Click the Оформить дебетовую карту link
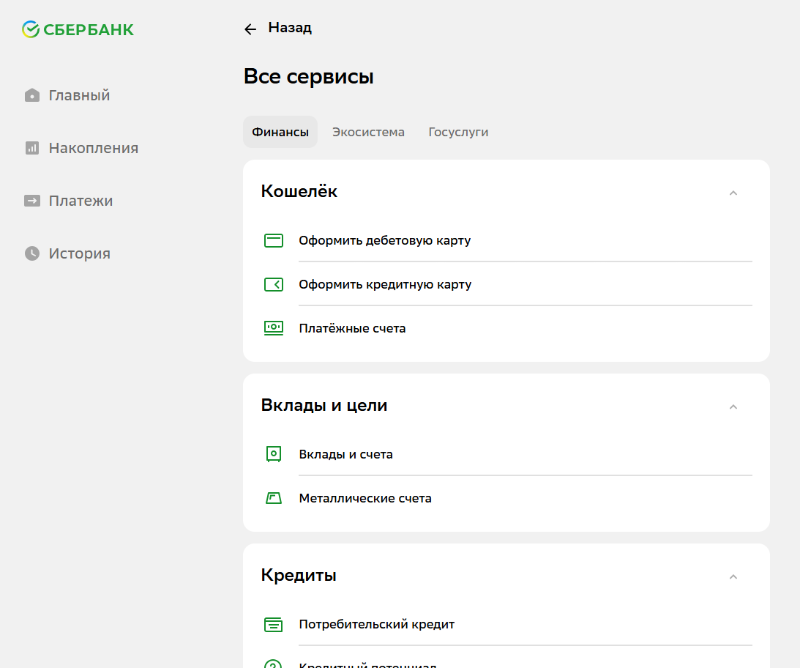The image size is (800, 668). [x=384, y=241]
